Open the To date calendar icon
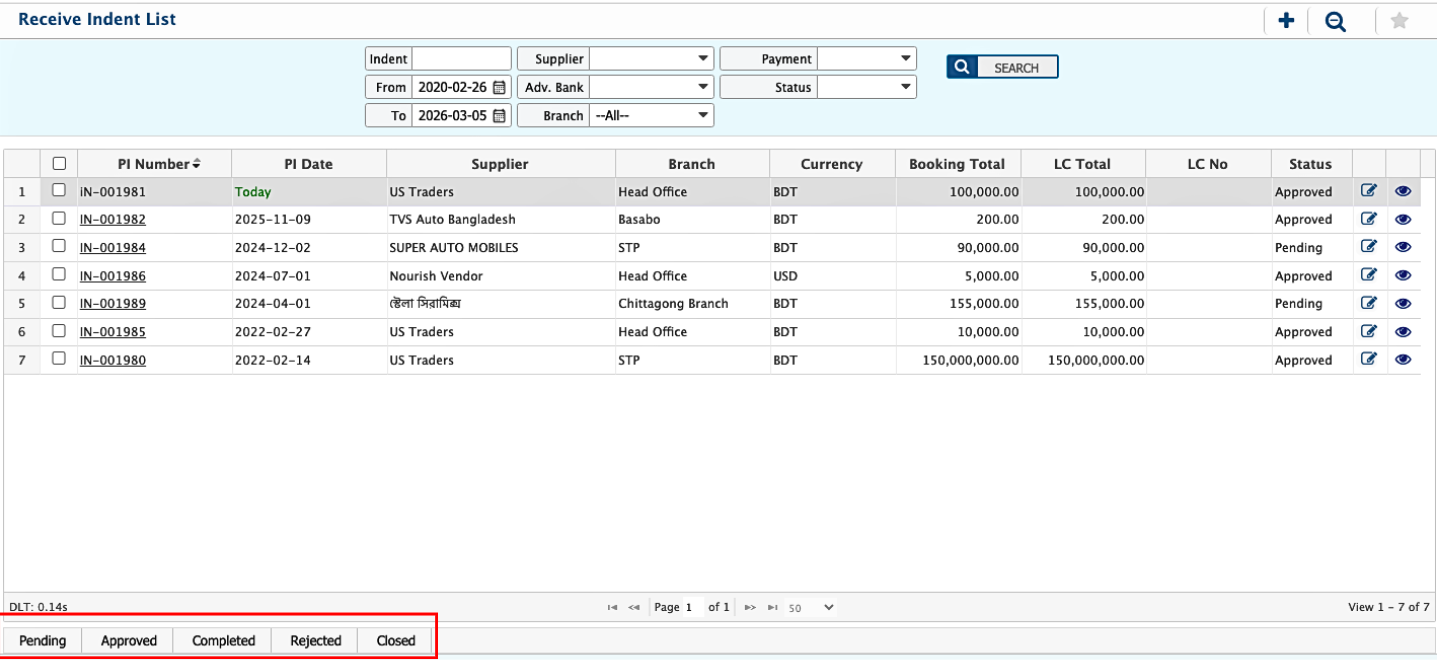The image size is (1437, 665). coord(500,115)
